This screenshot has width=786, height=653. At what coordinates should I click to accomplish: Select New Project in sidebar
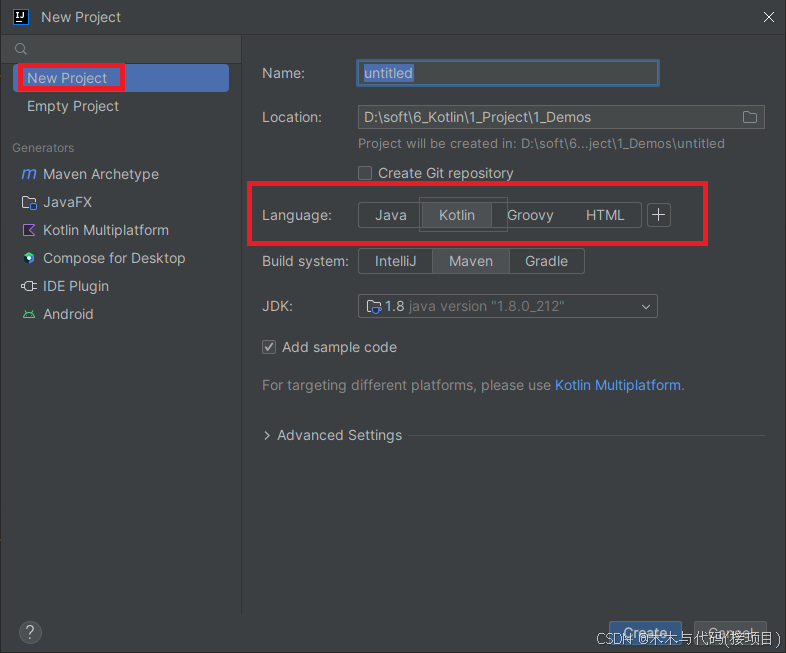pos(121,78)
